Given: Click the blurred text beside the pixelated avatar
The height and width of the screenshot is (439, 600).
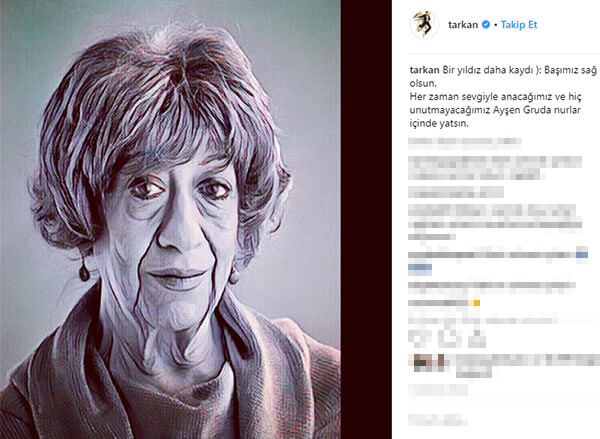Looking at the screenshot, I should [x=527, y=364].
